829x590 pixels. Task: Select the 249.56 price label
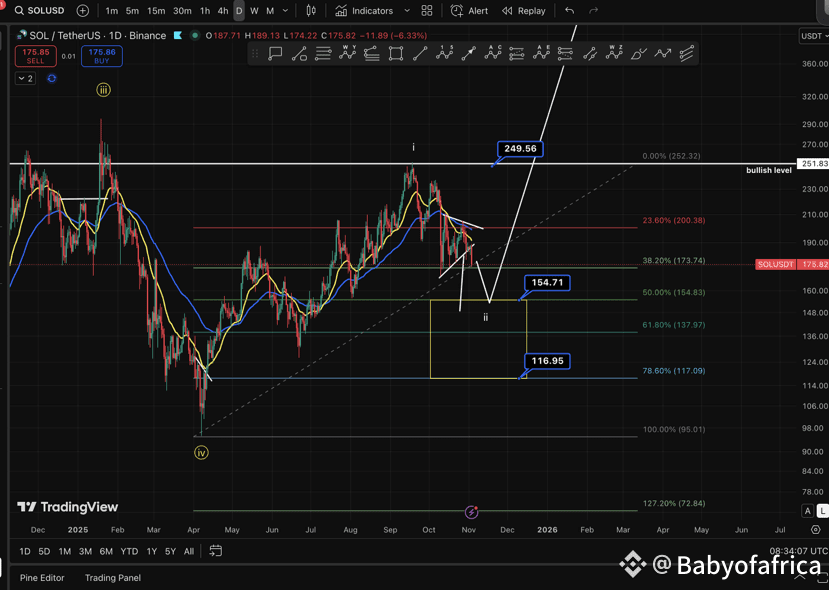(x=520, y=149)
